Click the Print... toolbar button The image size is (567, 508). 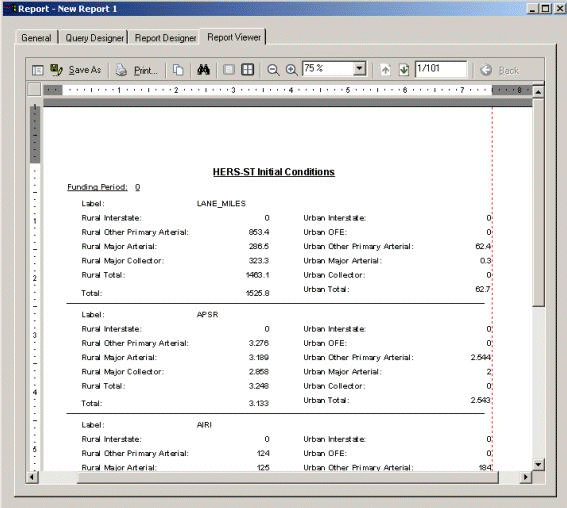(137, 70)
